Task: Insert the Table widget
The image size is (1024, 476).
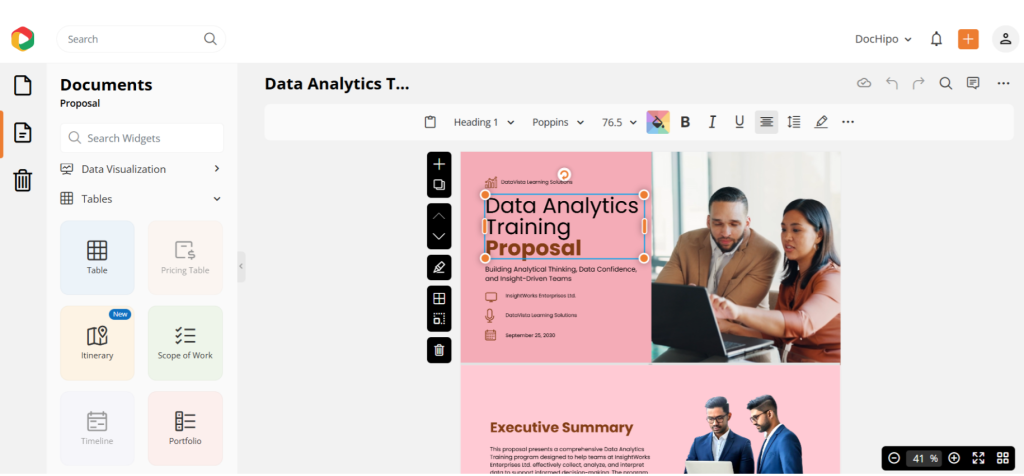Action: [x=97, y=257]
